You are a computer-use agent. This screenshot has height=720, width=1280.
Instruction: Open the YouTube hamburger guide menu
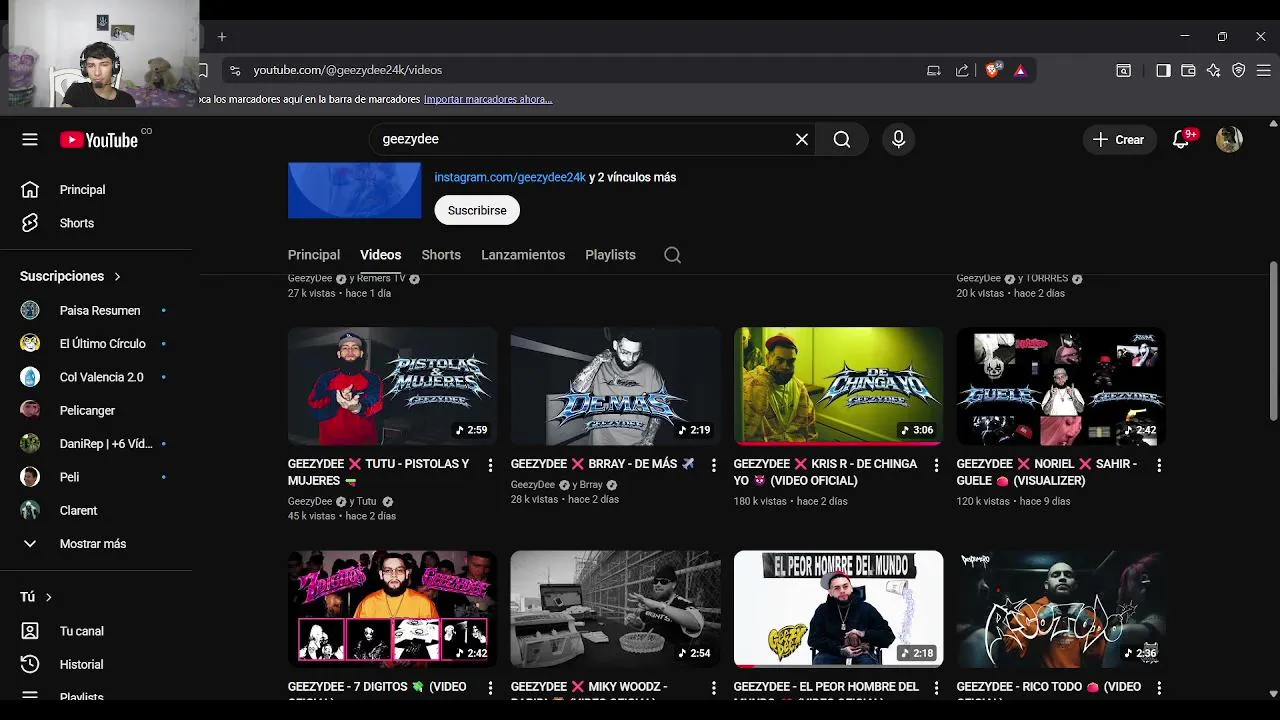click(x=30, y=140)
